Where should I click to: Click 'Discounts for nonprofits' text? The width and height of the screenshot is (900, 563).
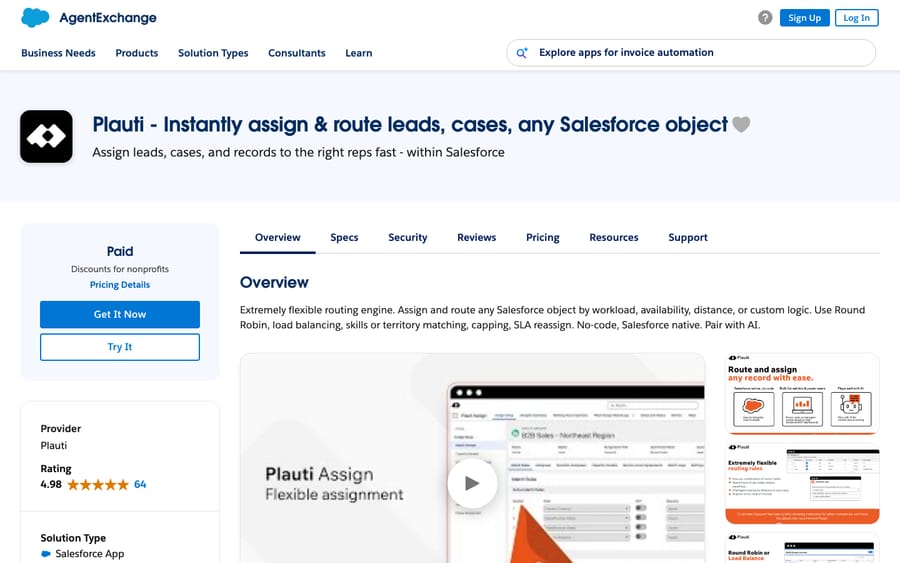[120, 269]
